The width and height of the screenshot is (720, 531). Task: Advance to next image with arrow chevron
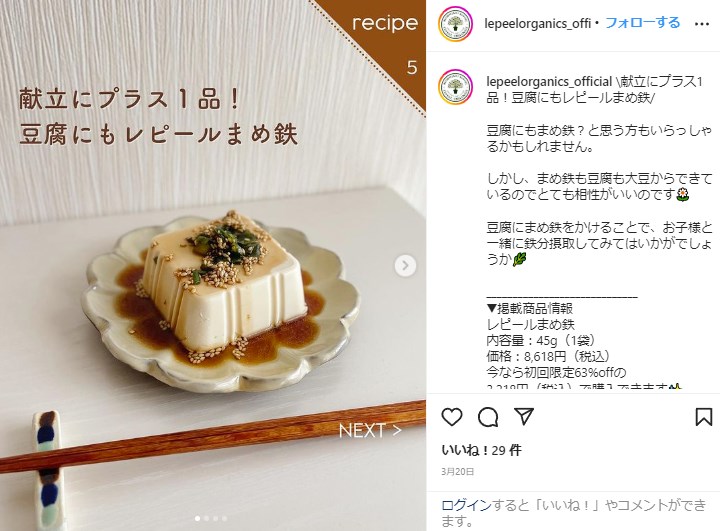(x=405, y=266)
